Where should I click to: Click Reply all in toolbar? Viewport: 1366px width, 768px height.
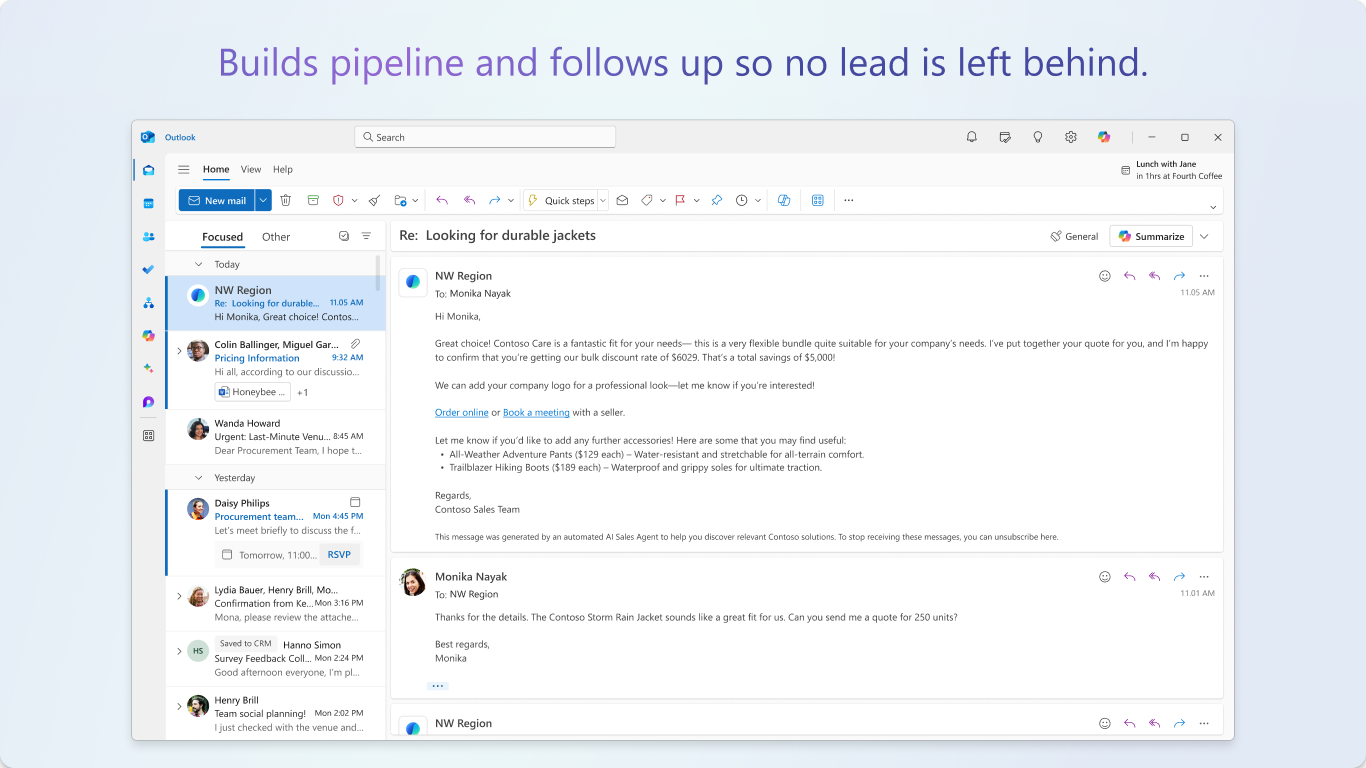pos(469,200)
